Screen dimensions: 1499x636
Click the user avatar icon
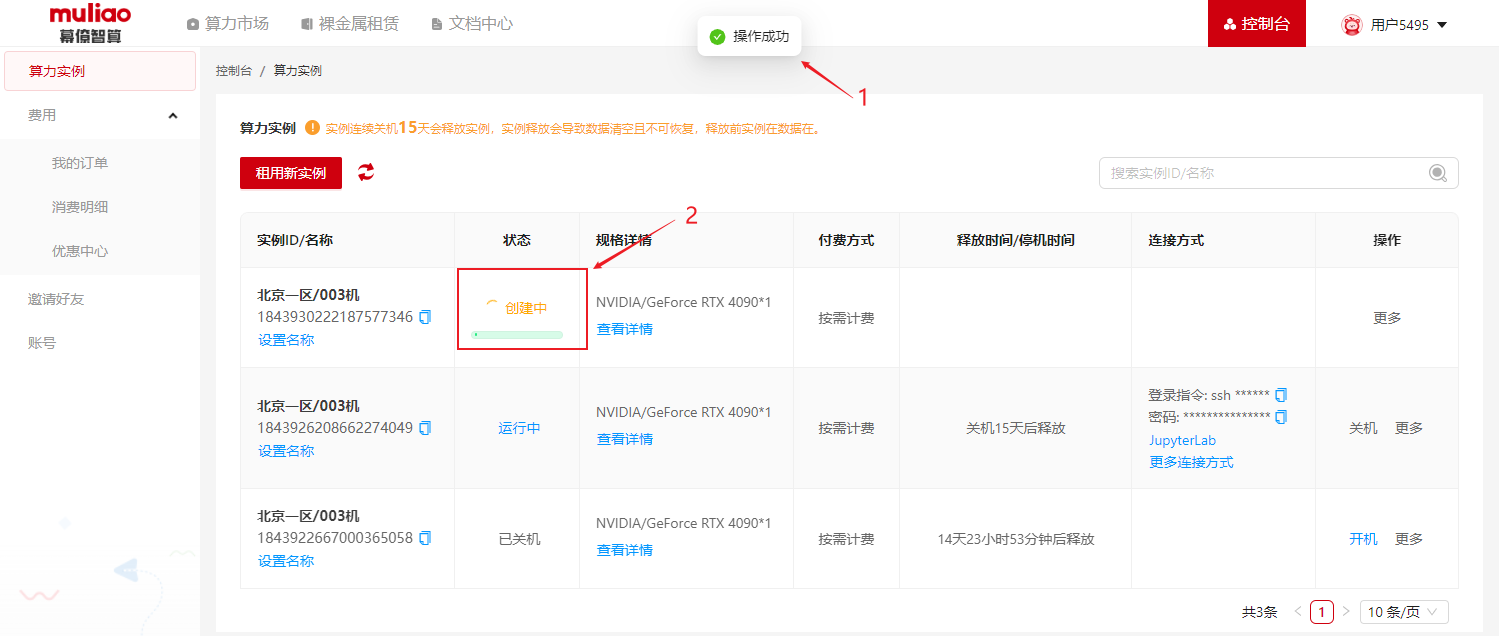tap(1352, 24)
